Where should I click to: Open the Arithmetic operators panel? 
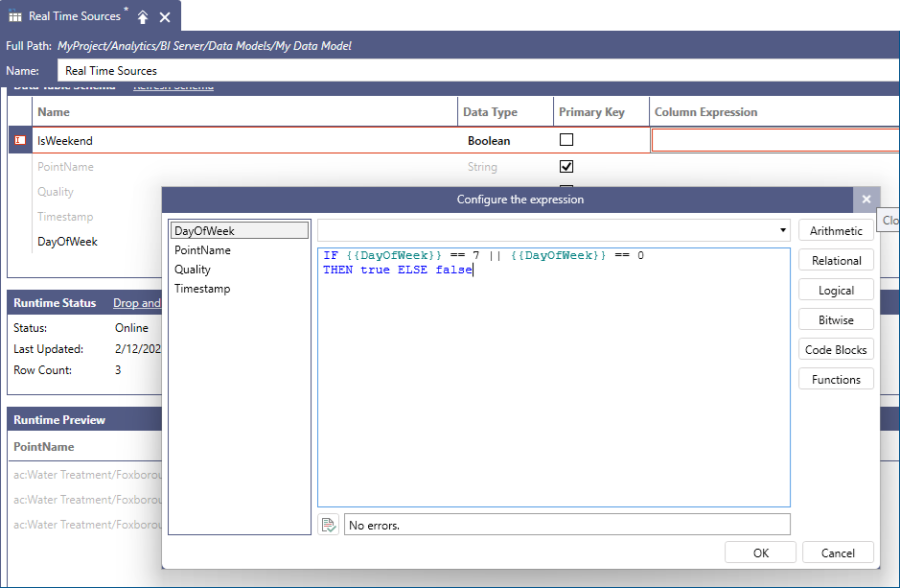click(x=836, y=230)
